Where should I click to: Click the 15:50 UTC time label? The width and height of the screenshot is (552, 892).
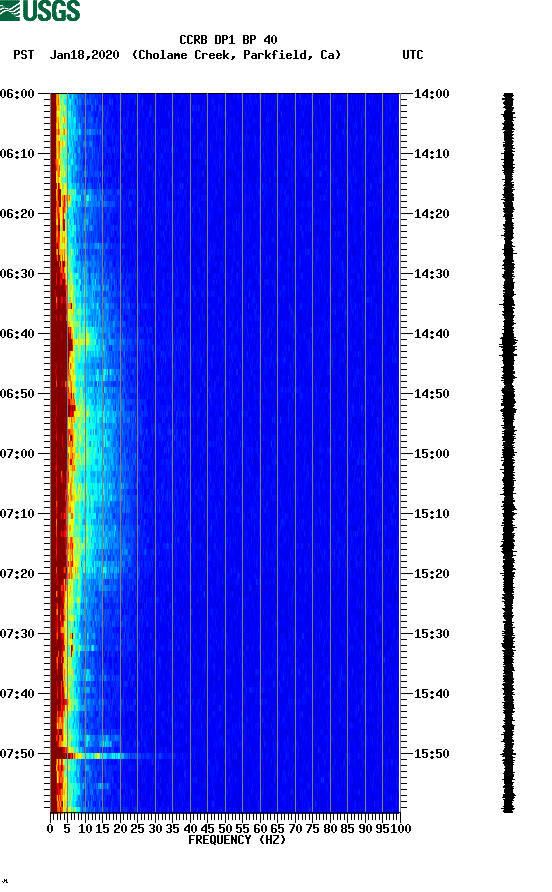431,754
